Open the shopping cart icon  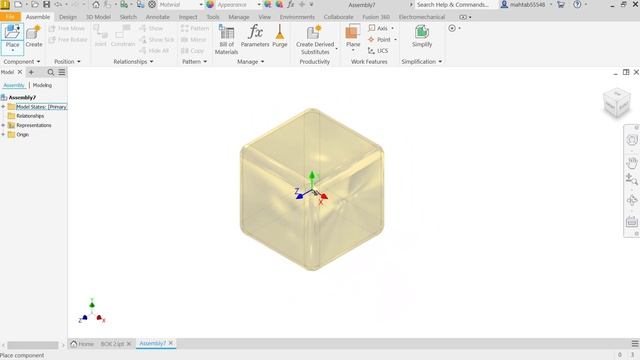pos(561,4)
